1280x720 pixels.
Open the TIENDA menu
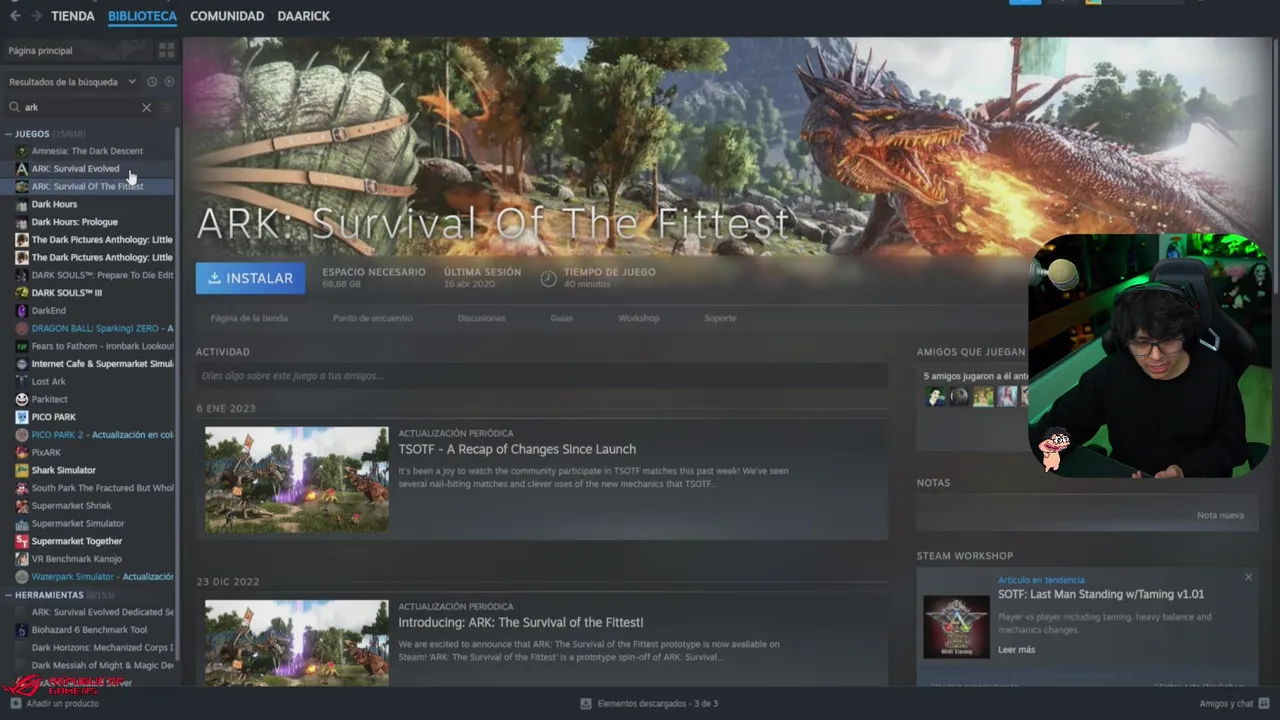pyautogui.click(x=73, y=16)
